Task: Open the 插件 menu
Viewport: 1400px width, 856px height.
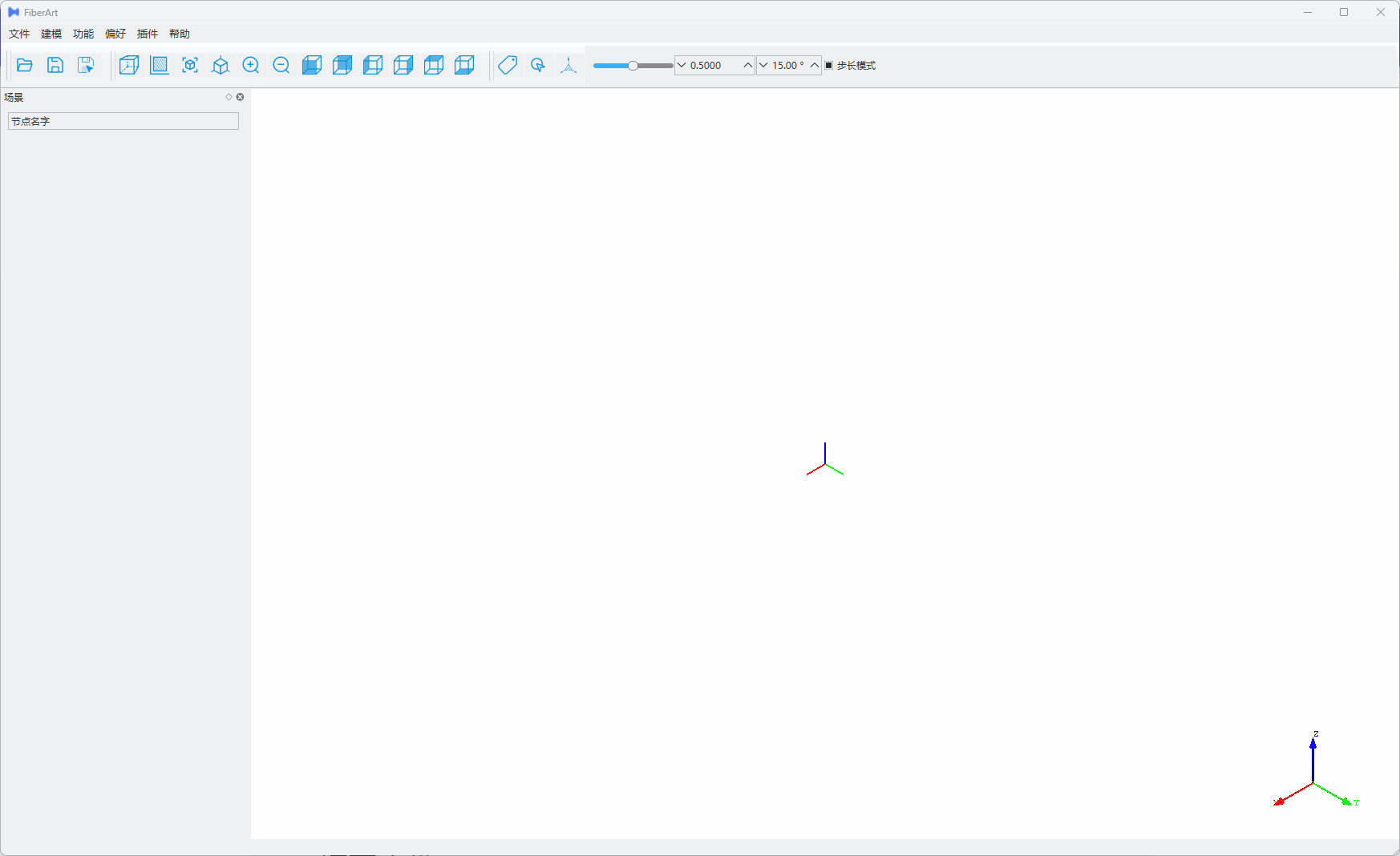Action: 148,34
